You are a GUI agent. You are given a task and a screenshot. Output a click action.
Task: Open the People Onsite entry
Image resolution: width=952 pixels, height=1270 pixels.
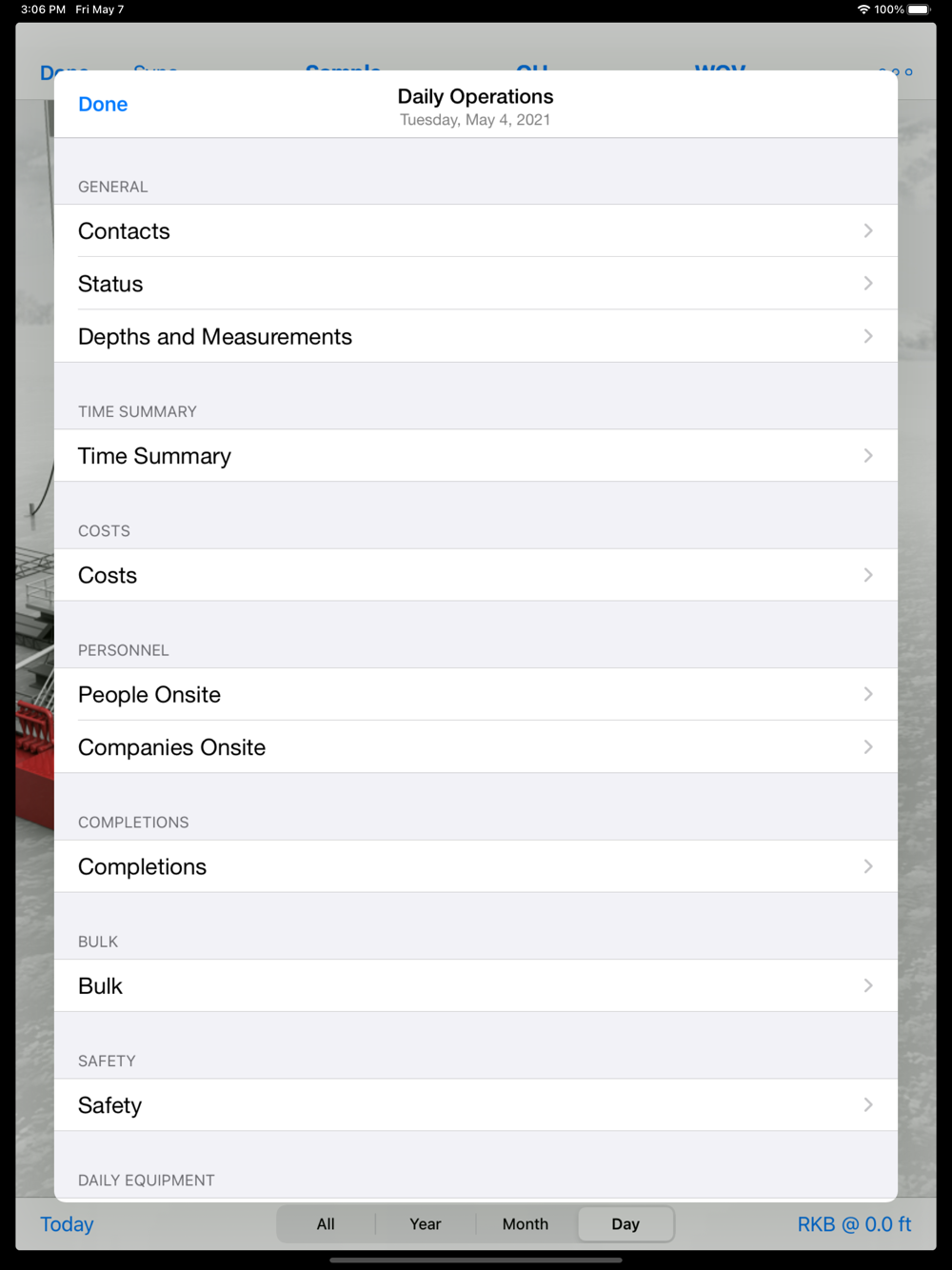(476, 694)
